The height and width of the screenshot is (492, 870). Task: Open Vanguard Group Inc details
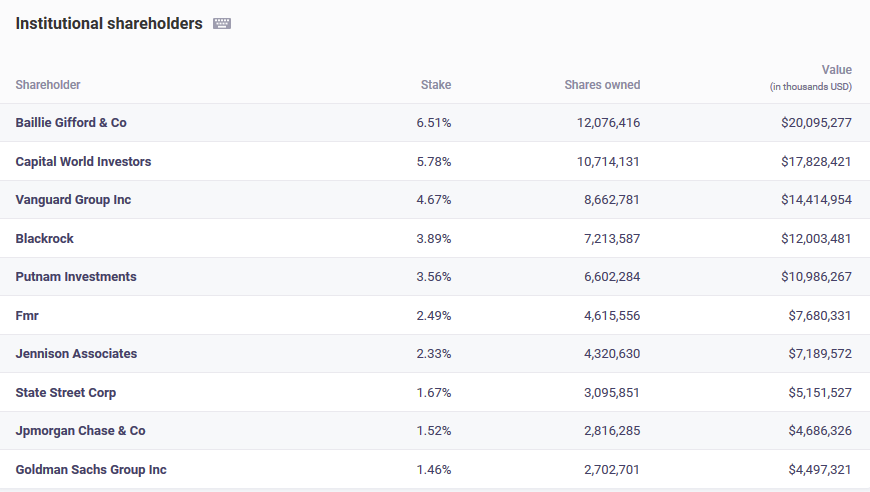pyautogui.click(x=73, y=200)
